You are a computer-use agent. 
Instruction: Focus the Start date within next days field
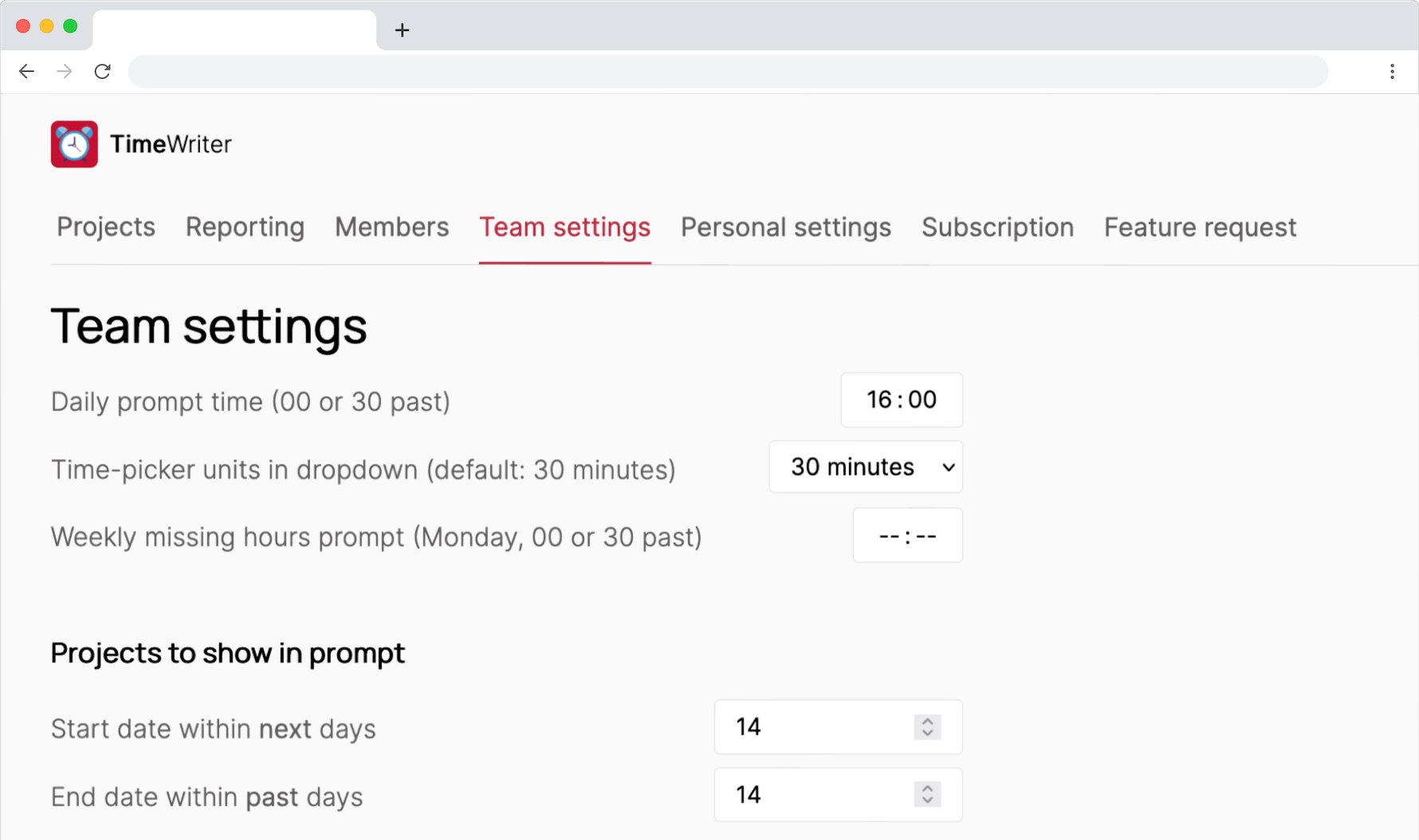[x=813, y=727]
